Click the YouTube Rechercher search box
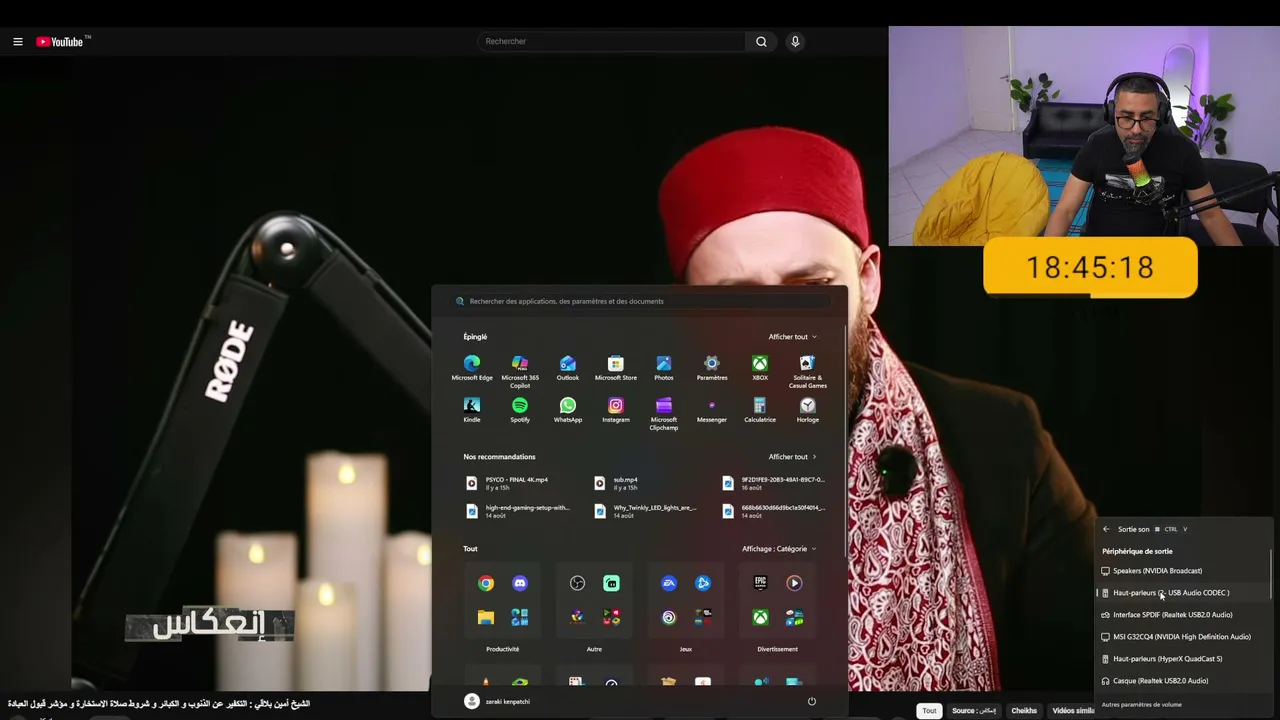 [611, 41]
